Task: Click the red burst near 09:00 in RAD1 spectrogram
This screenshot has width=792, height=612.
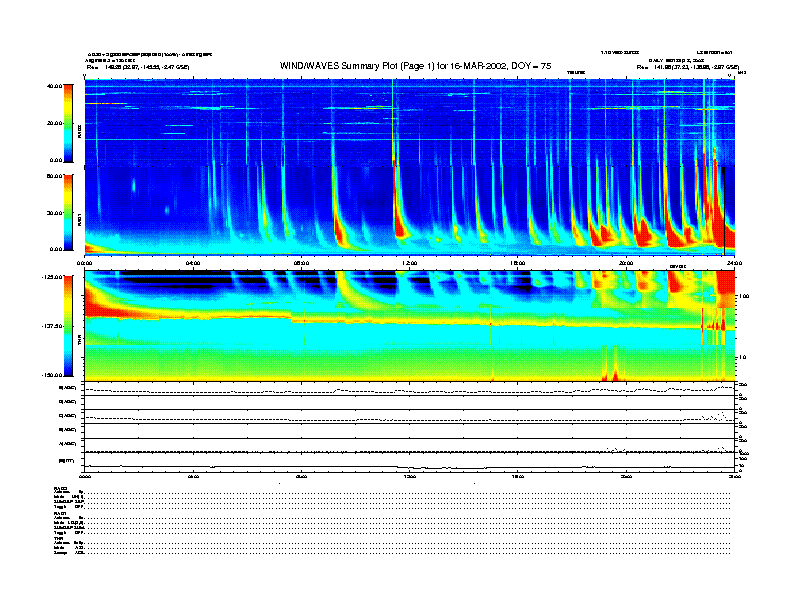Action: (338, 232)
